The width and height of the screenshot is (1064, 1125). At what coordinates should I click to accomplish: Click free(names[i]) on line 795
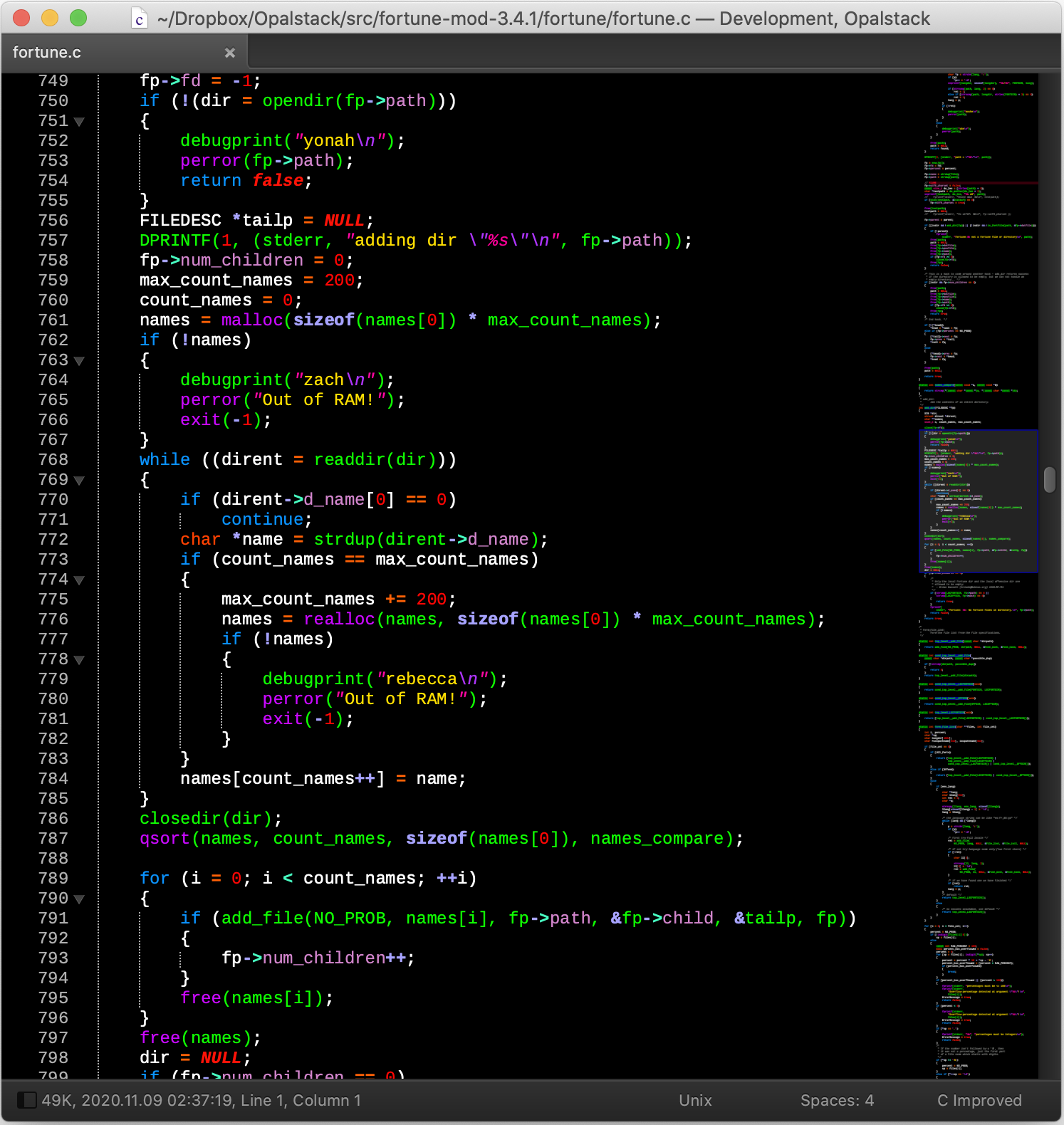click(x=252, y=998)
